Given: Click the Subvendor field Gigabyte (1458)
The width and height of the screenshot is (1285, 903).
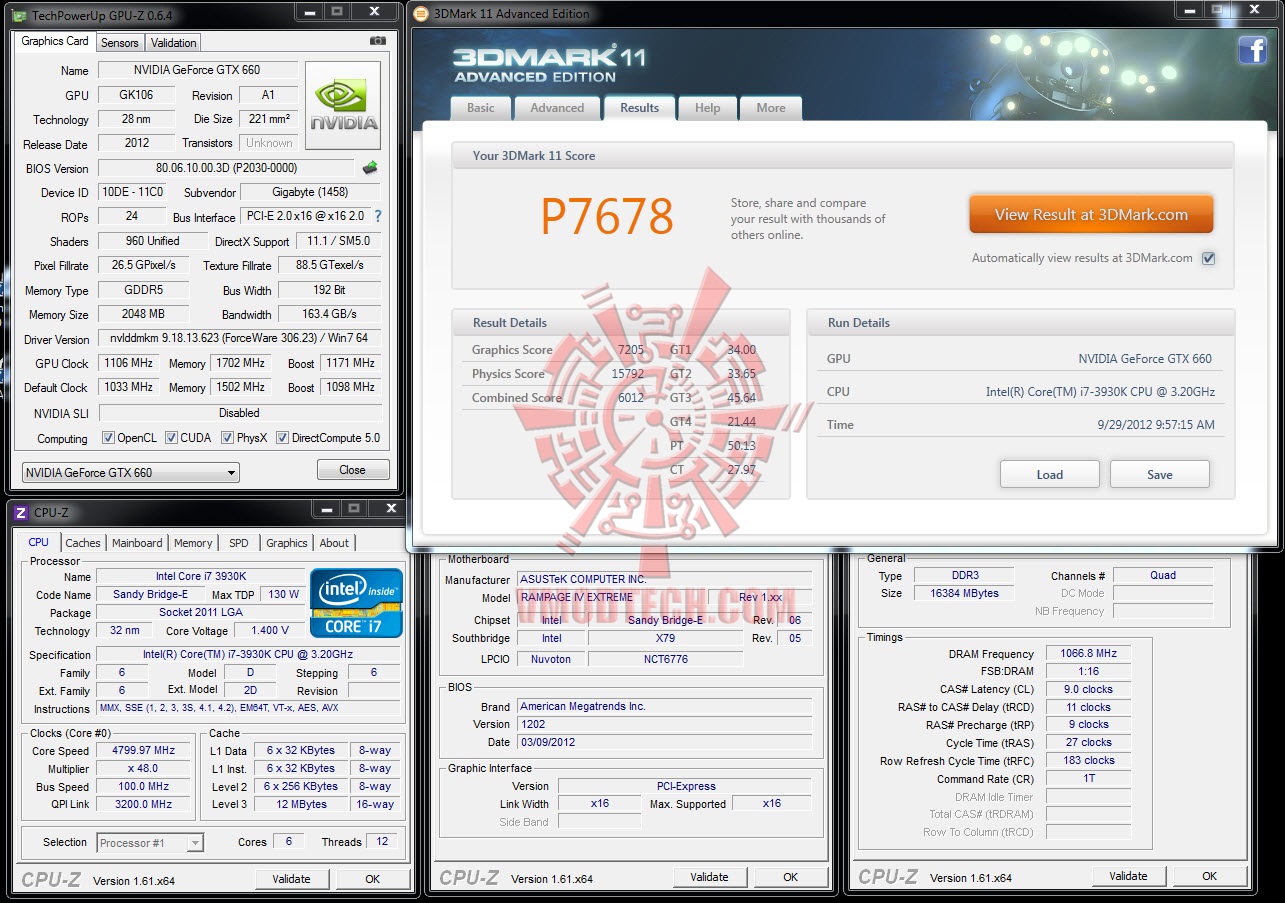Looking at the screenshot, I should (x=311, y=192).
